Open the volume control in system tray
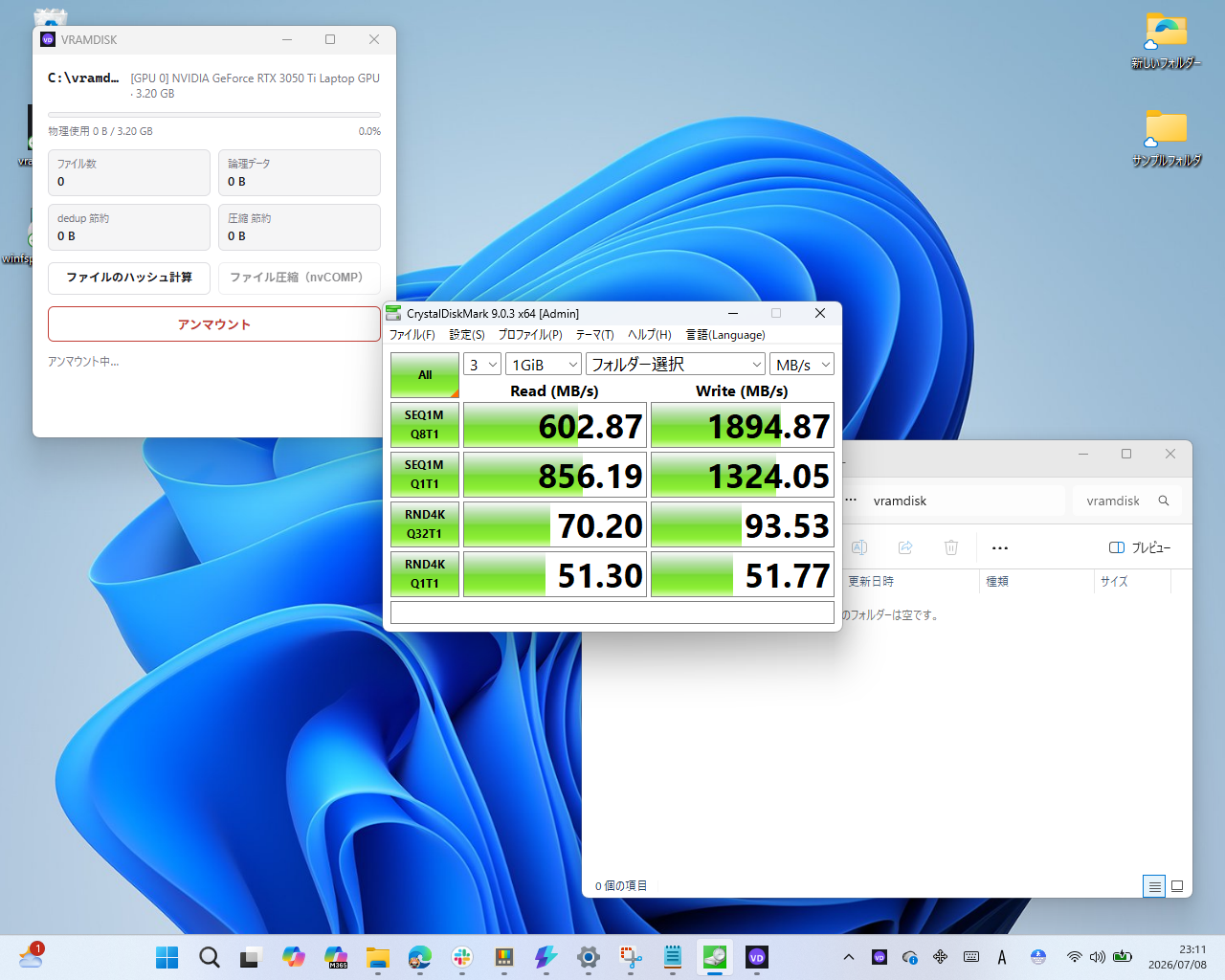Viewport: 1225px width, 980px height. point(1098,957)
